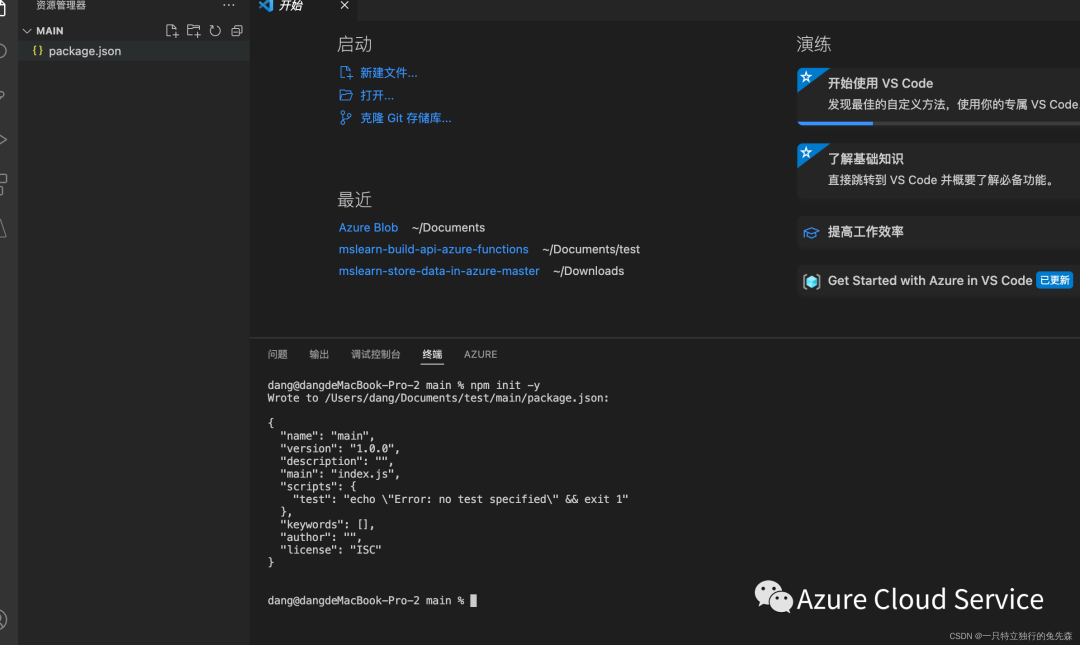Click 克隆 Git 存储库... link
This screenshot has height=645, width=1080.
tap(406, 119)
